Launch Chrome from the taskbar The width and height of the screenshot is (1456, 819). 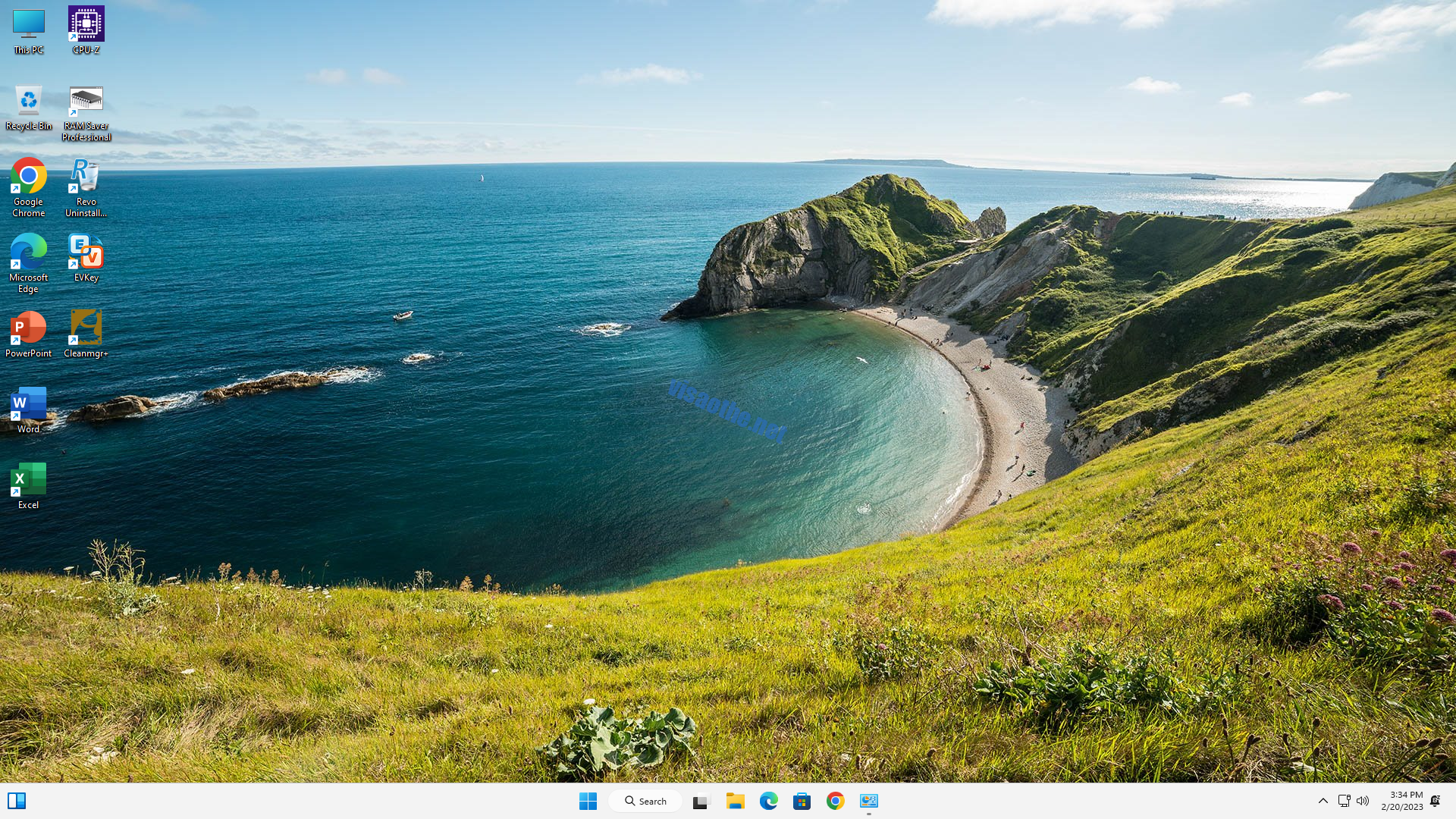[x=836, y=801]
